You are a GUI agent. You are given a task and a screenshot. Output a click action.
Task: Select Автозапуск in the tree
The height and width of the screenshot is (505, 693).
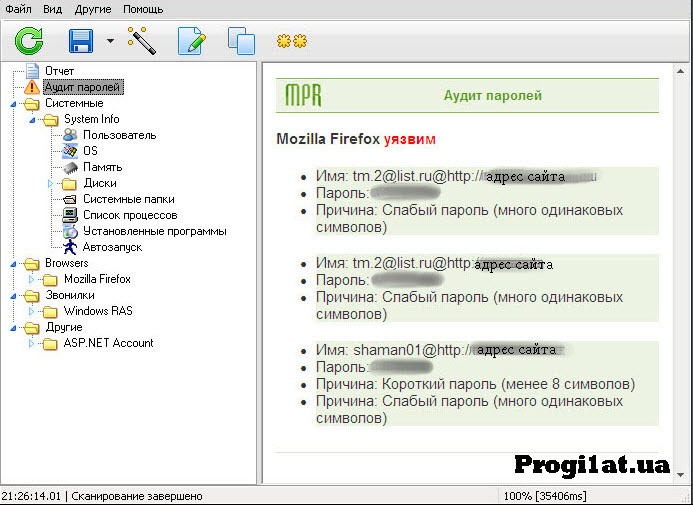[112, 247]
